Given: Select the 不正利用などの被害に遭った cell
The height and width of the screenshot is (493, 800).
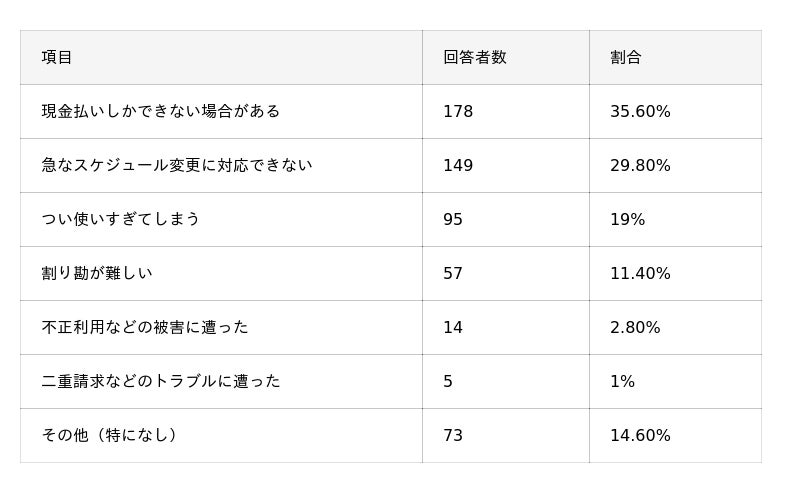Looking at the screenshot, I should click(x=145, y=328).
